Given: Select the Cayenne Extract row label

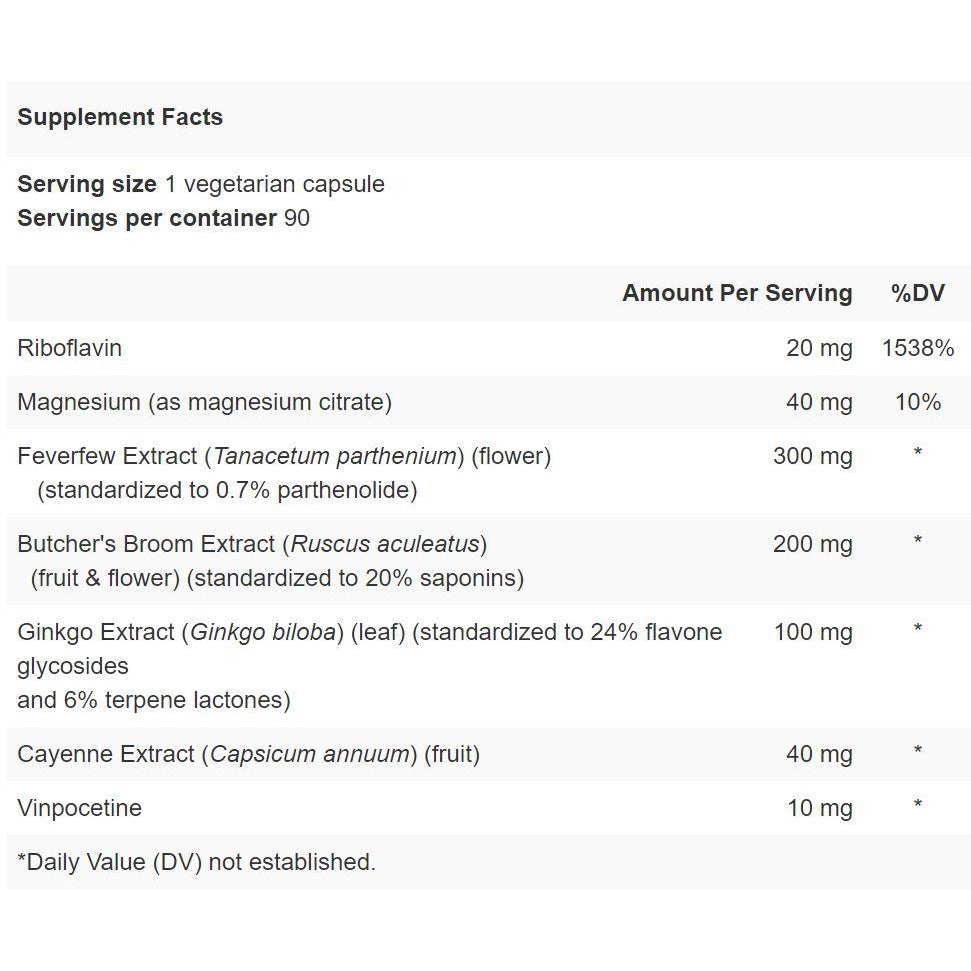Looking at the screenshot, I should click(x=249, y=754).
